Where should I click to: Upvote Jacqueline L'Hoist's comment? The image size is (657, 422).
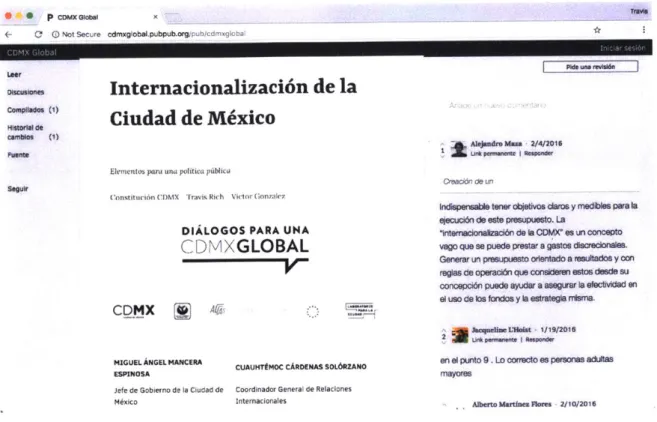click(444, 331)
